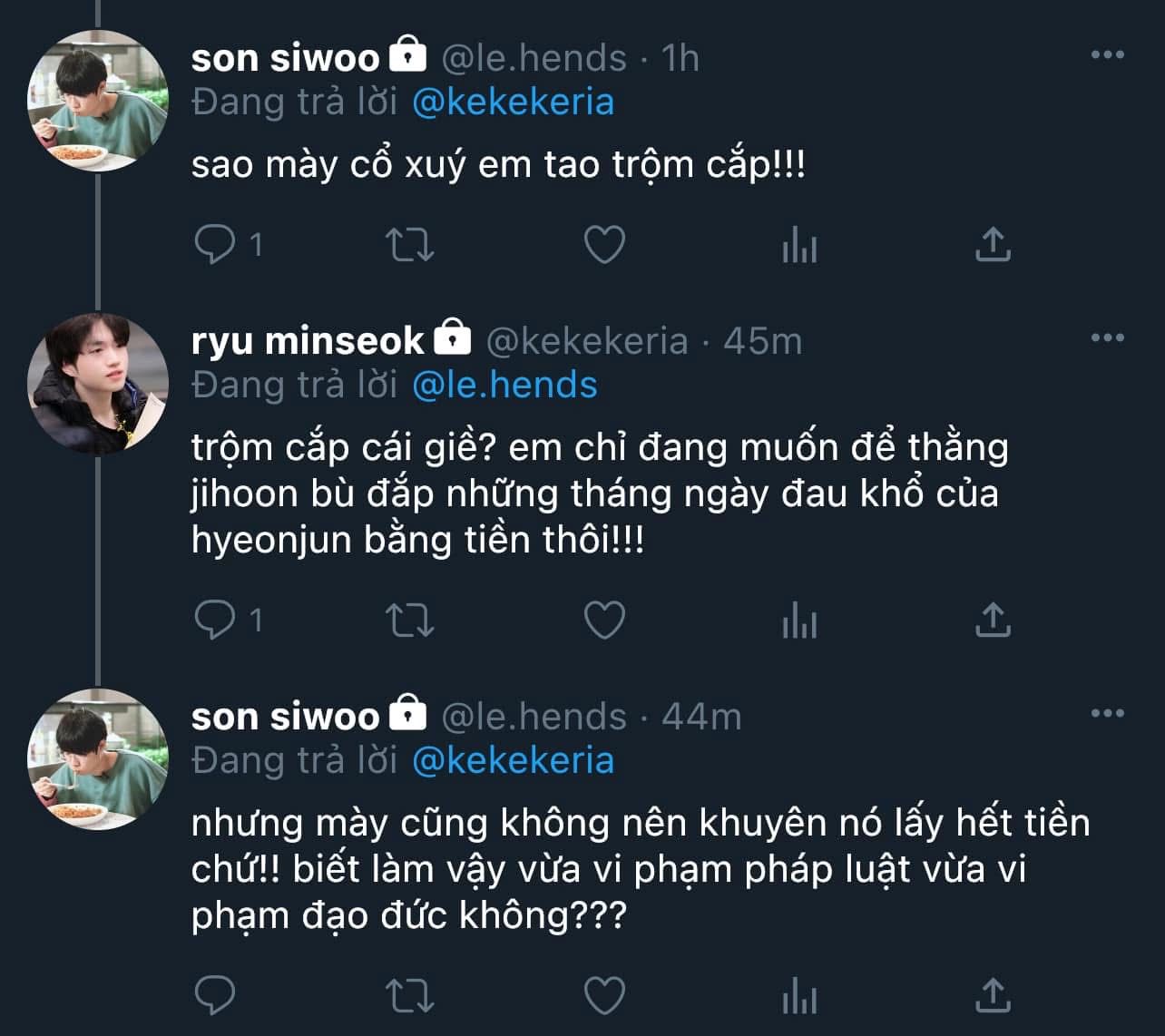Share the first son siwoo tweet
Image resolution: width=1165 pixels, height=1036 pixels.
point(993,244)
